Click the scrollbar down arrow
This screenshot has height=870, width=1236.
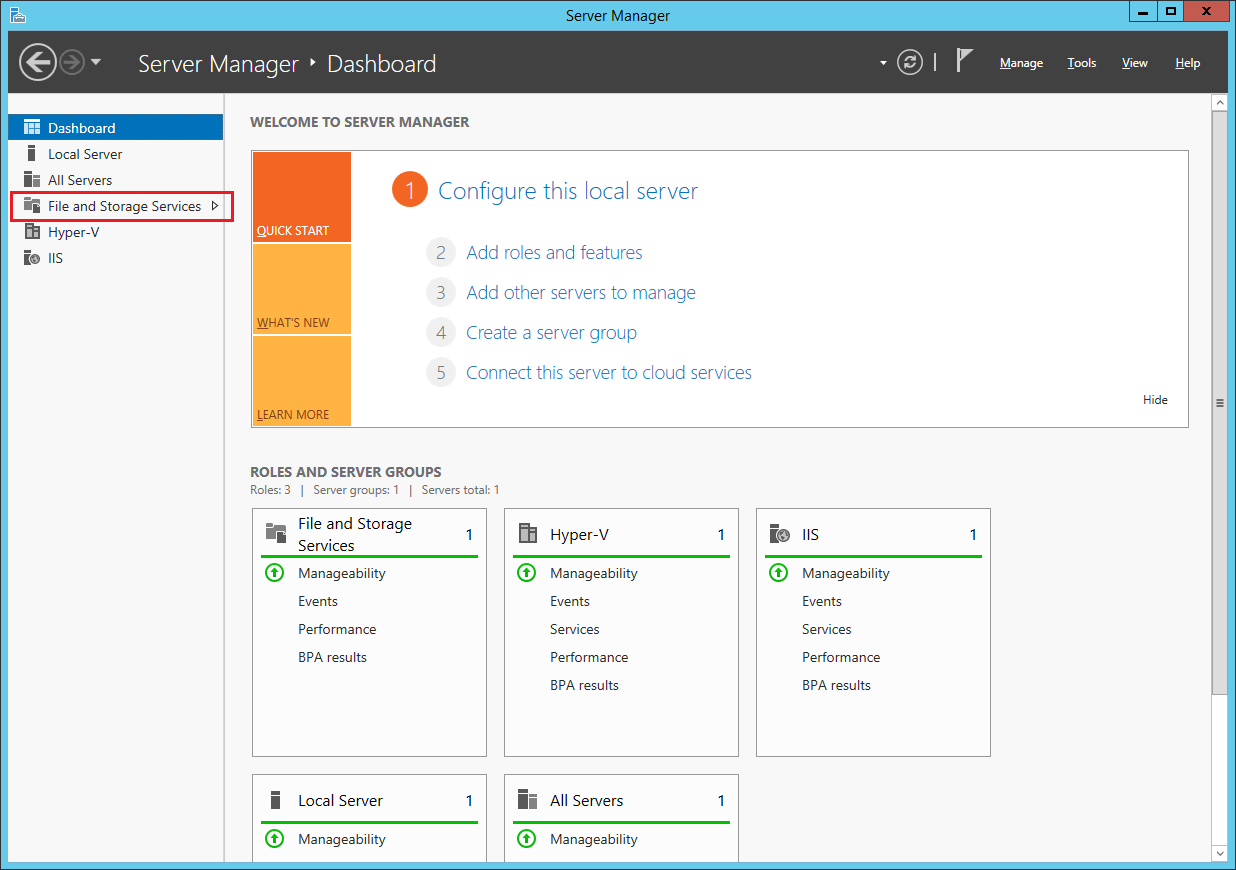(x=1219, y=853)
